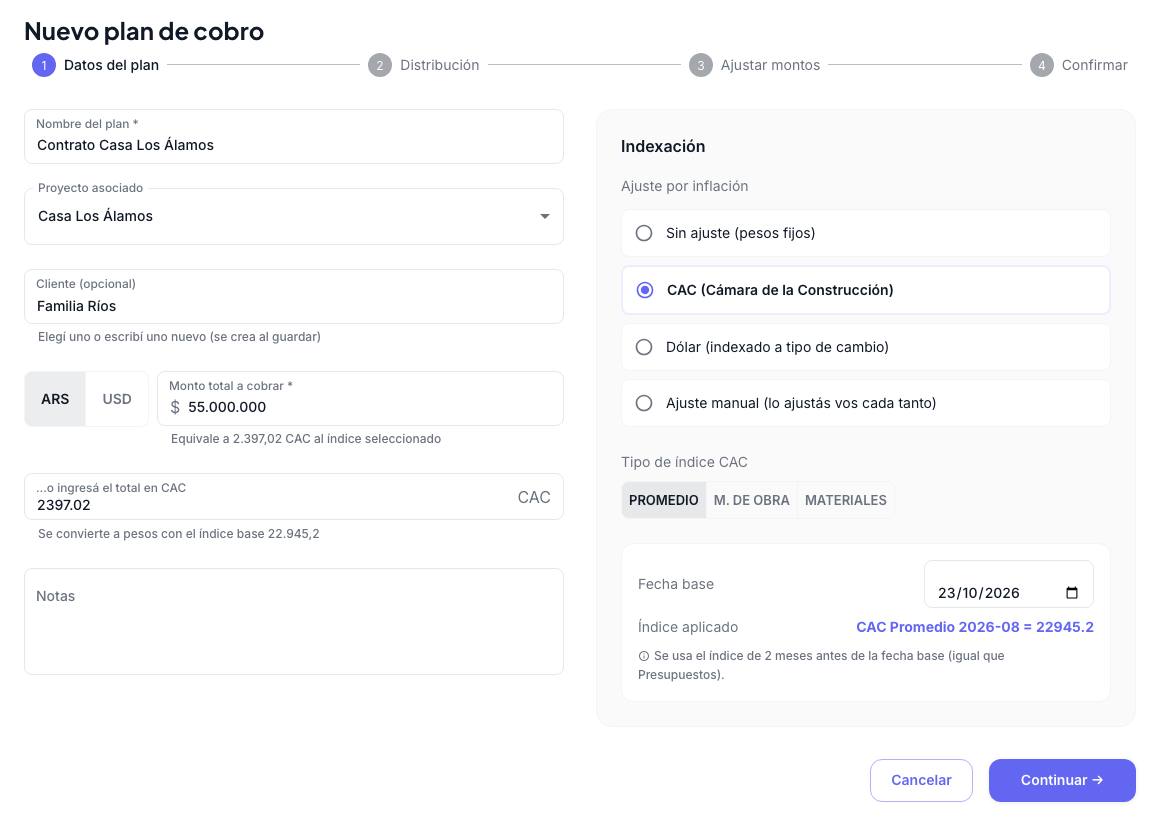
Task: Select CAC (Cámara de la Construcción) option
Action: 866,290
